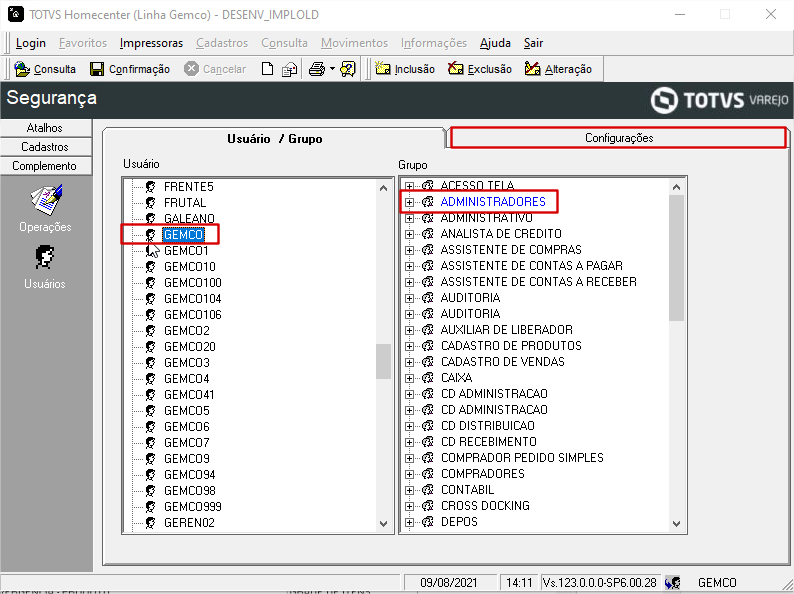The image size is (794, 594).
Task: Click the printer icon in toolbar
Action: [x=317, y=69]
